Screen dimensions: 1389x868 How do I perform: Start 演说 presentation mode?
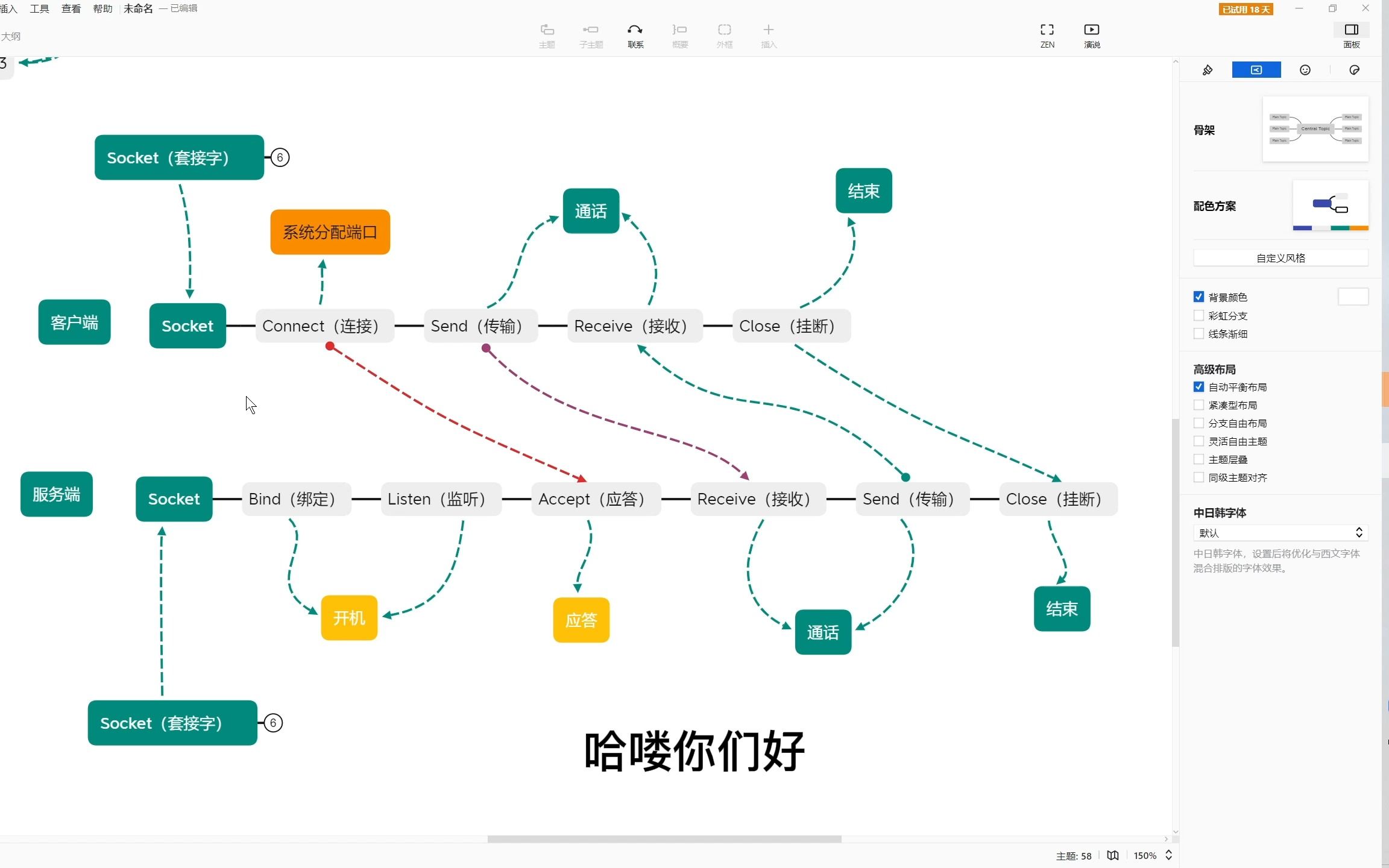(1092, 30)
